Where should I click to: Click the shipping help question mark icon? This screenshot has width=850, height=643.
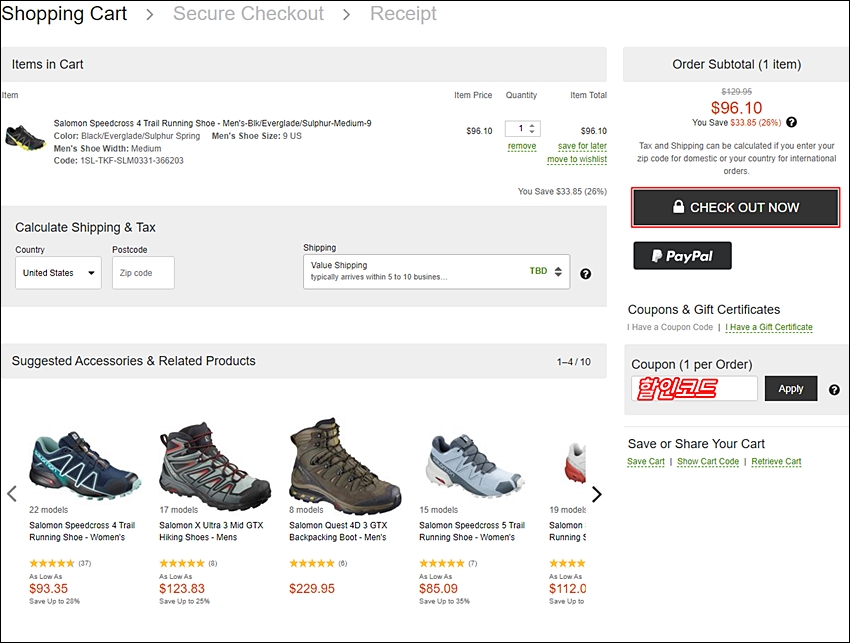coord(586,274)
